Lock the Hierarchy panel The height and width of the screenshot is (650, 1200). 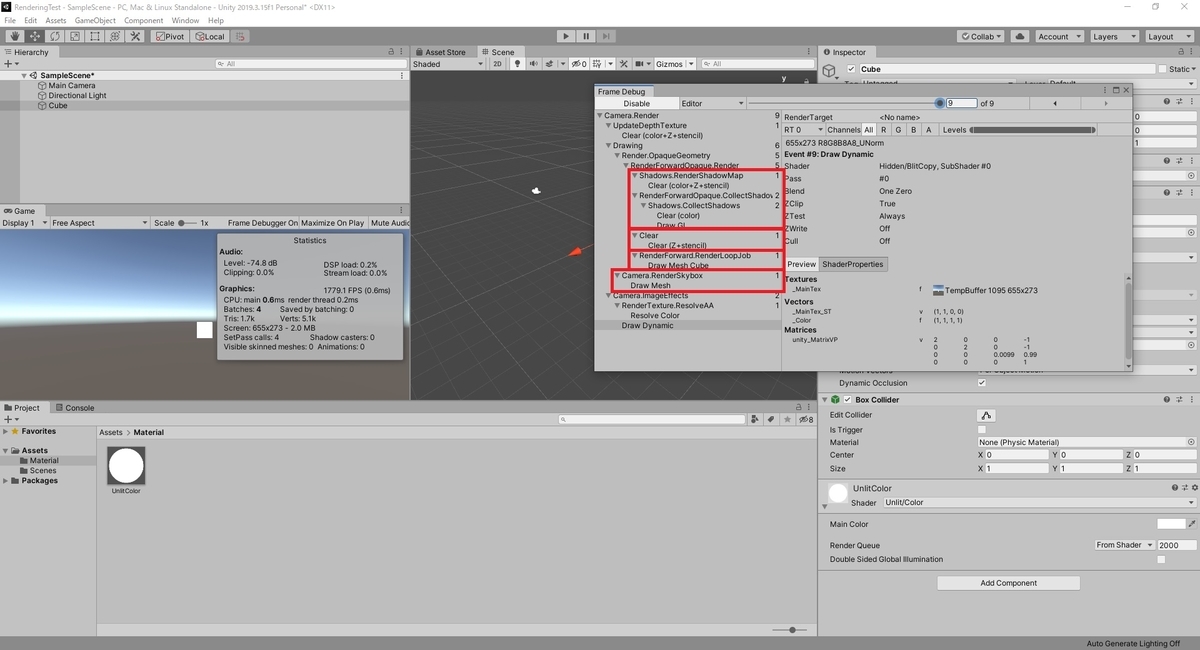click(x=390, y=52)
